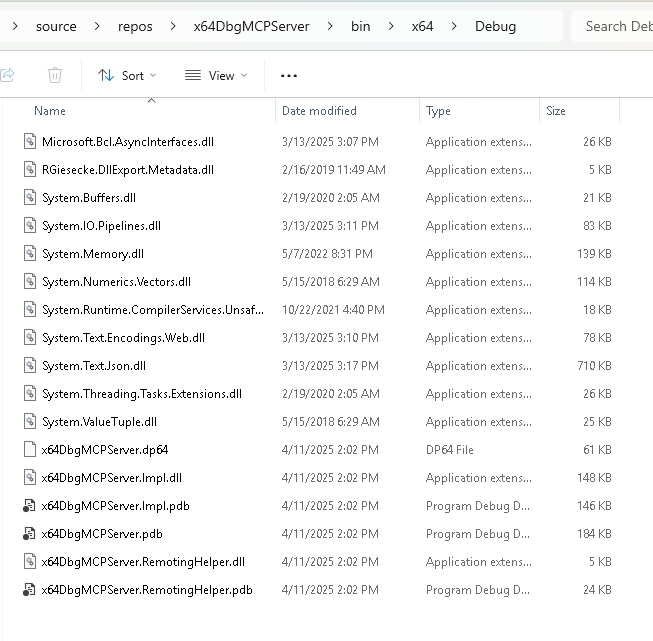This screenshot has height=641, width=653.
Task: Select file name System.Buffers.dll
Action: (x=89, y=198)
